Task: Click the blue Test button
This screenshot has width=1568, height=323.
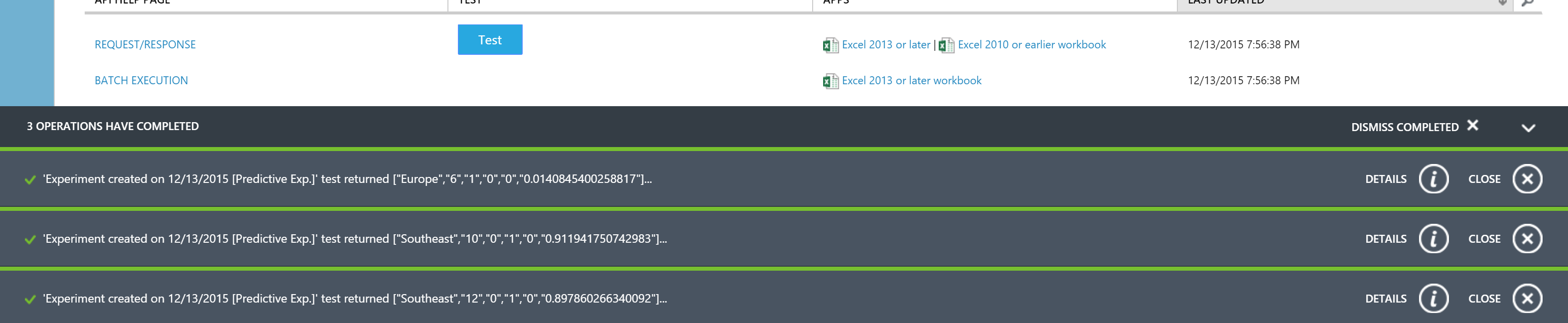Action: point(490,39)
